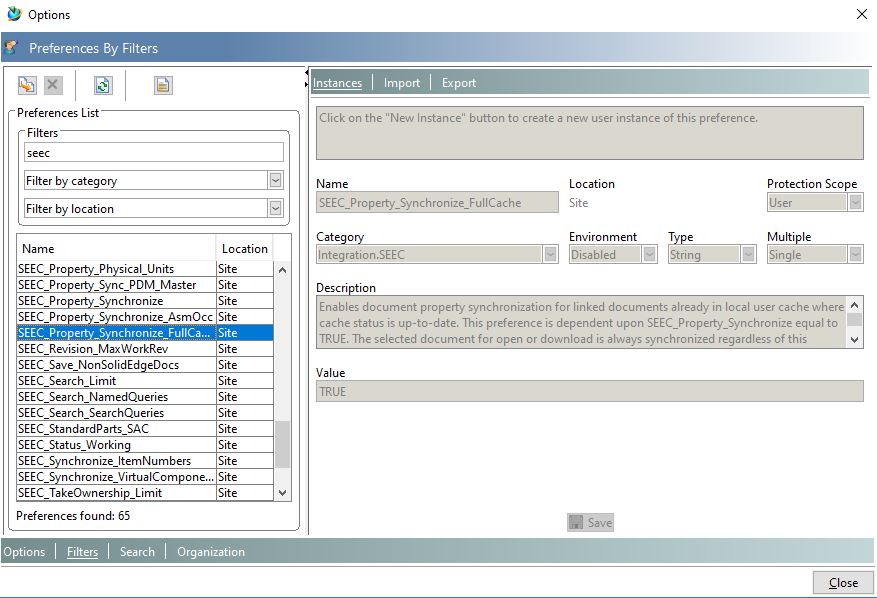Viewport: 877px width, 598px height.
Task: Switch to the Import tab
Action: (x=401, y=83)
